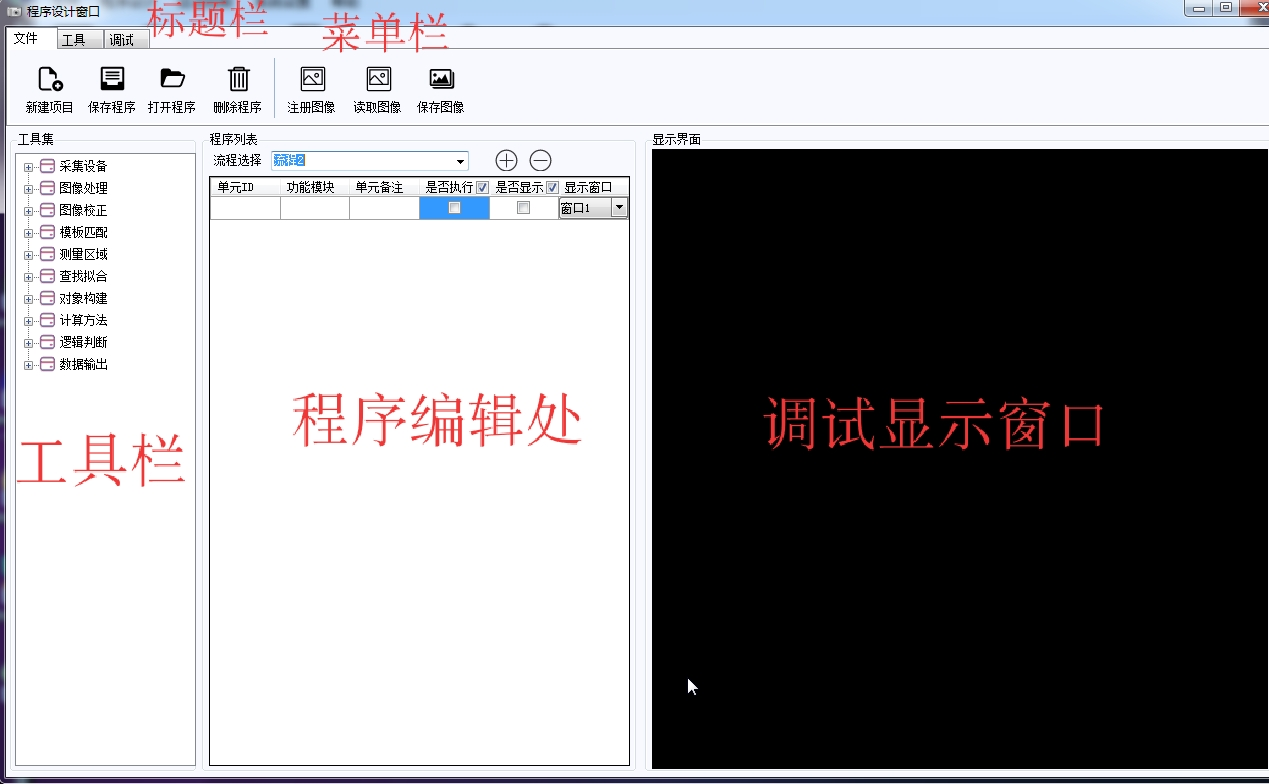
Task: Click the 单元ID column header
Action: 245,187
